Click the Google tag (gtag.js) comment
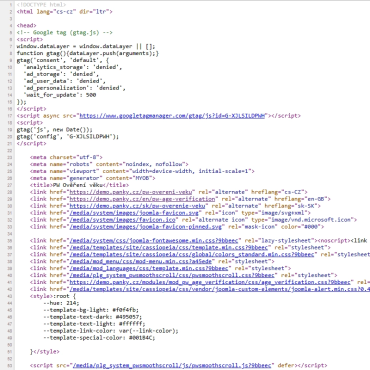The image size is (370, 370). coord(65,32)
